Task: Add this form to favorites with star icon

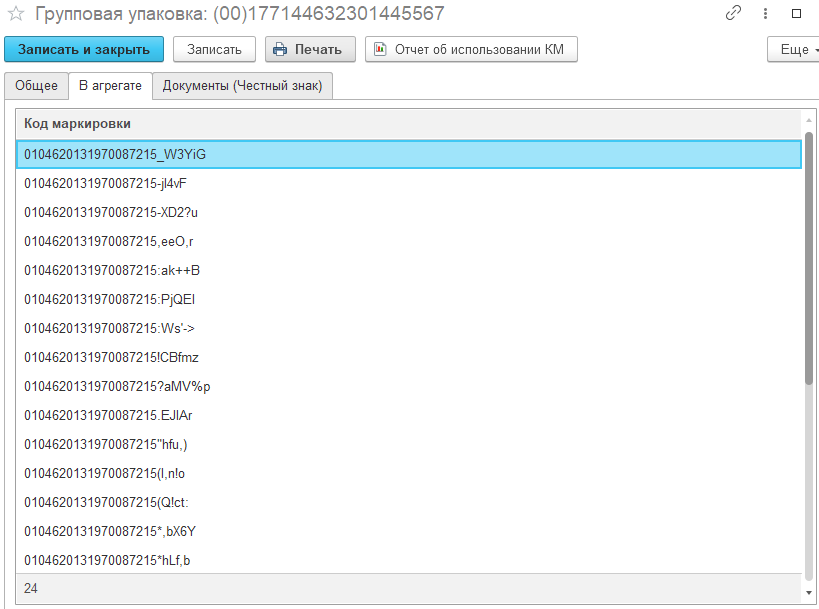Action: pos(16,14)
